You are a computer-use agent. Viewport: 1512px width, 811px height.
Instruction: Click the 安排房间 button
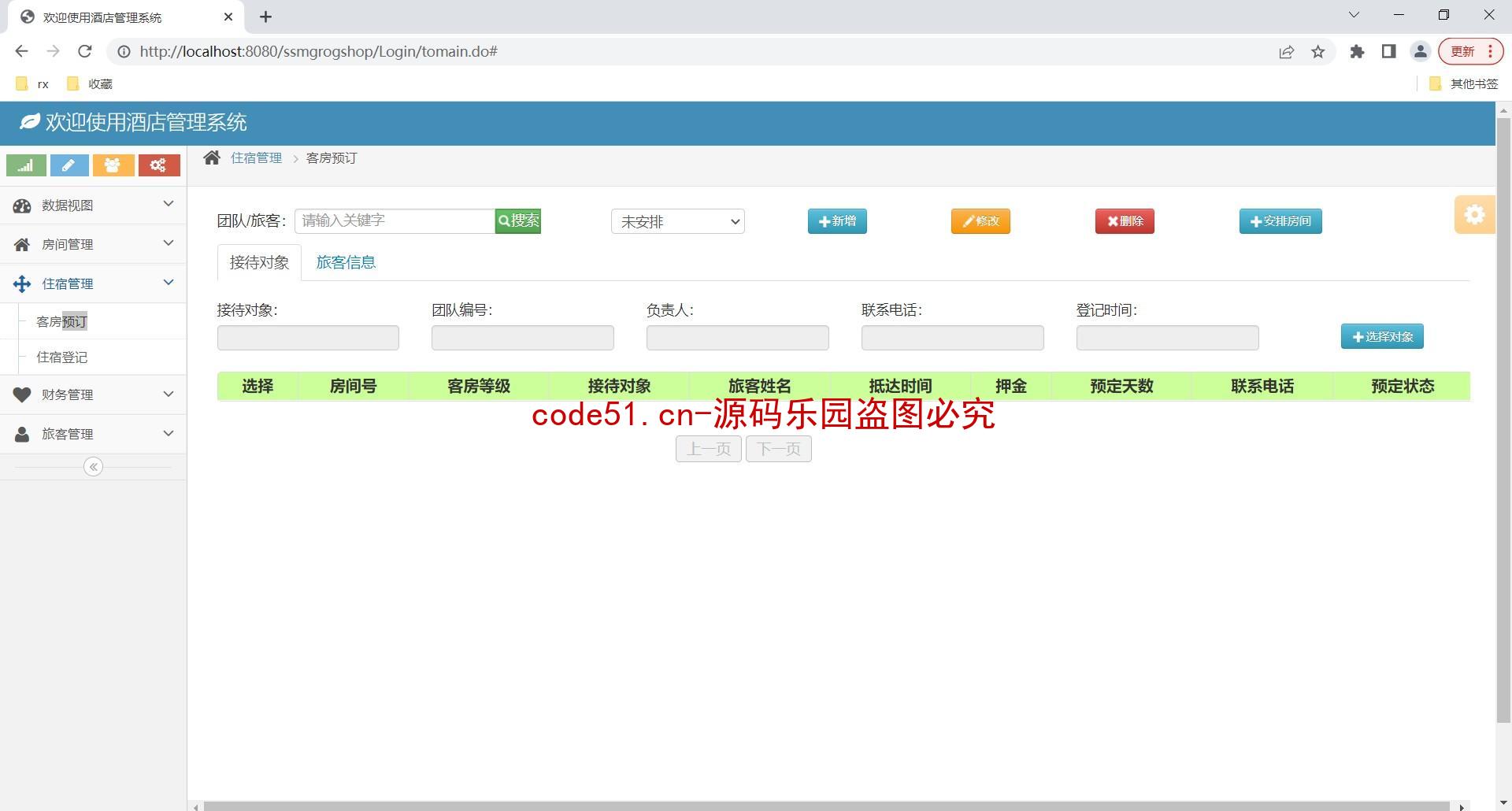click(1280, 221)
